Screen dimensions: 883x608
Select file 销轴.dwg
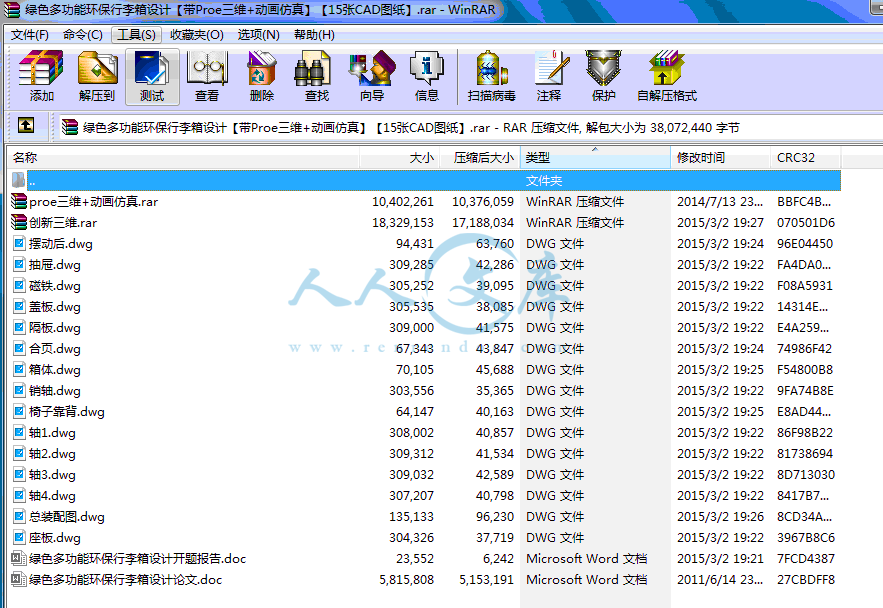tap(55, 390)
